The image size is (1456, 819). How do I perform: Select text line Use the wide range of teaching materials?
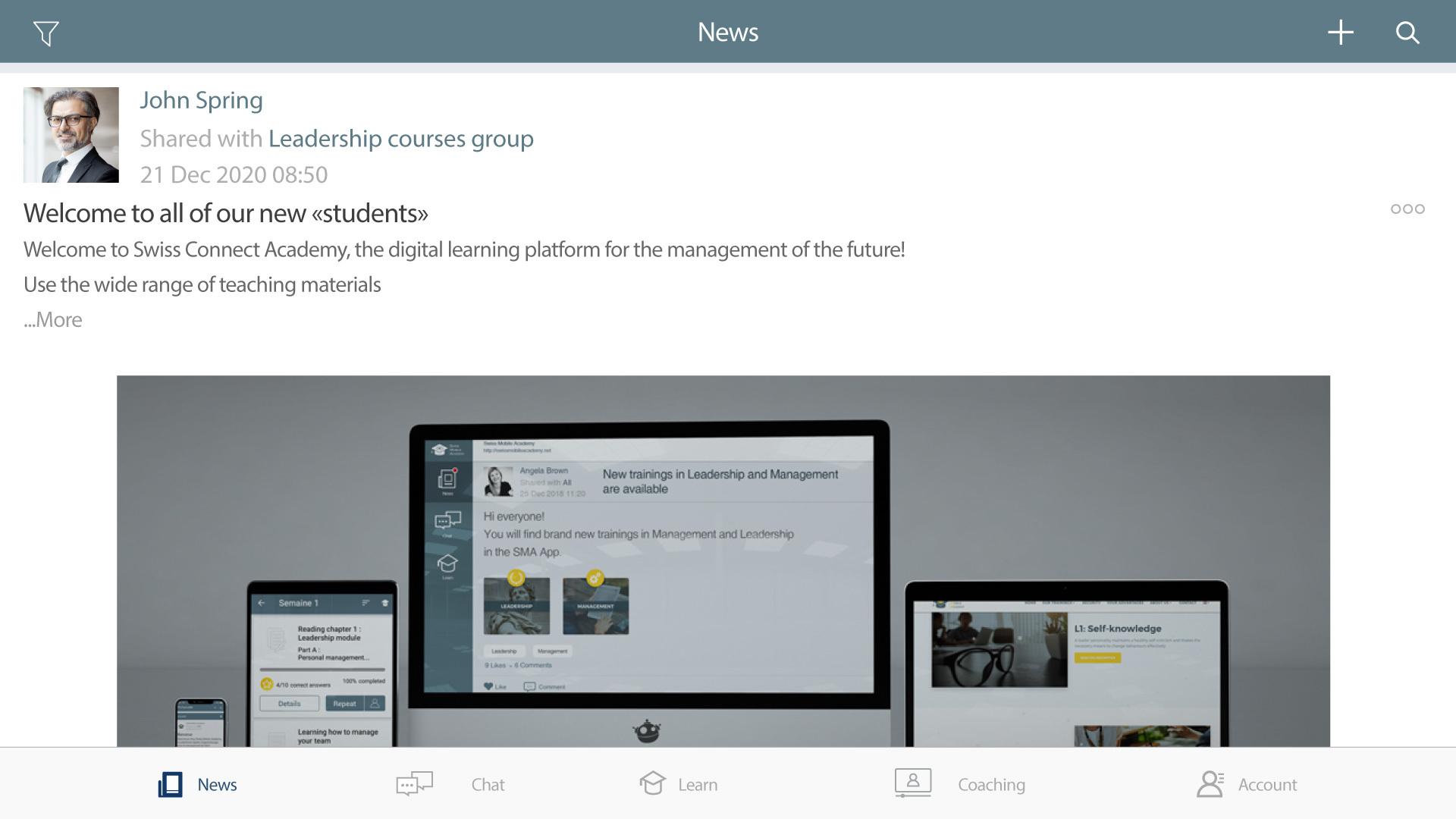202,284
